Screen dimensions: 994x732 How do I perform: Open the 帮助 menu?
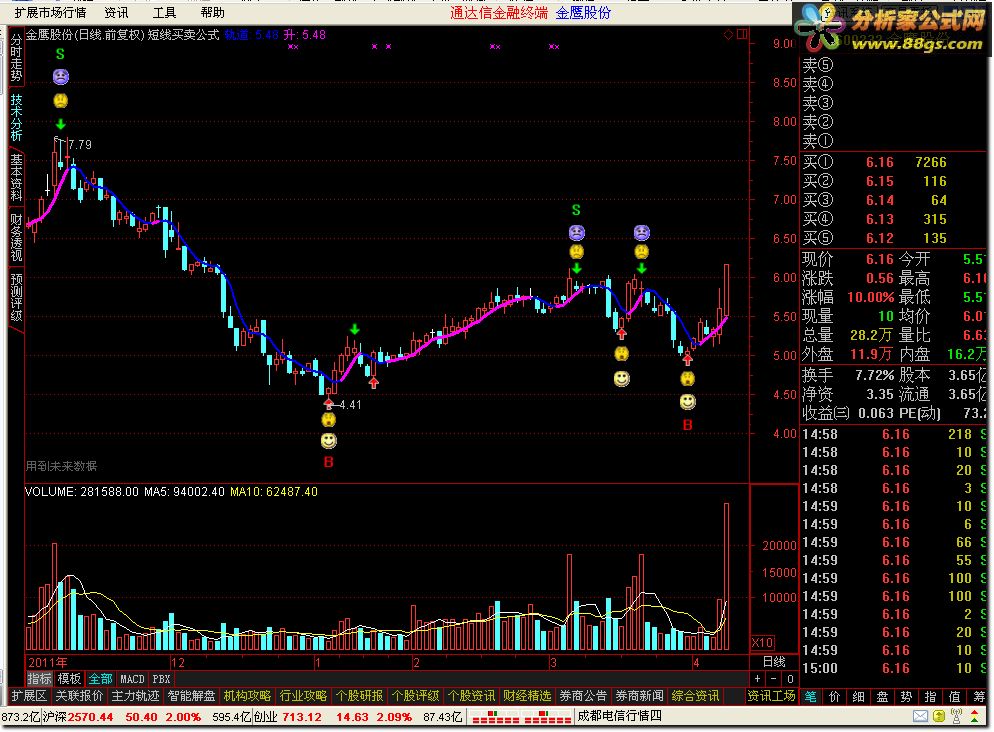(212, 13)
